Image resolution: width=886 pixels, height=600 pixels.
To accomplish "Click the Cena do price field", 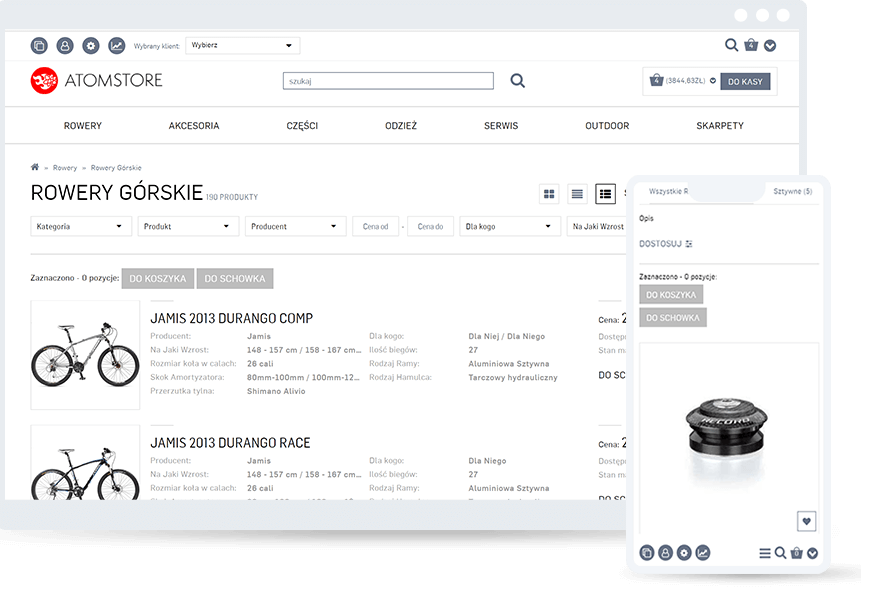I will pos(430,226).
